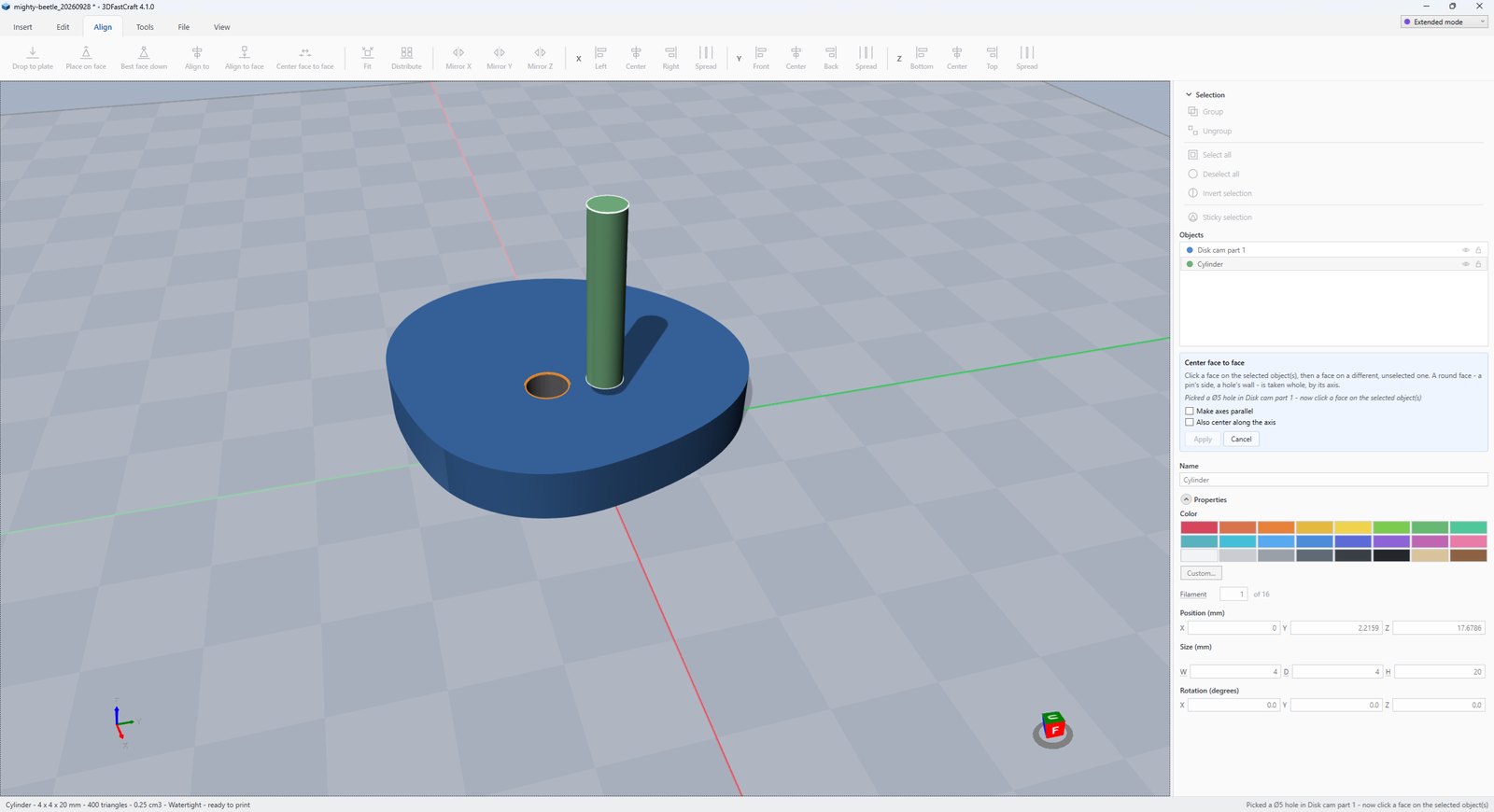Collapse the Properties section
Viewport: 1494px width, 812px height.
coord(1186,499)
